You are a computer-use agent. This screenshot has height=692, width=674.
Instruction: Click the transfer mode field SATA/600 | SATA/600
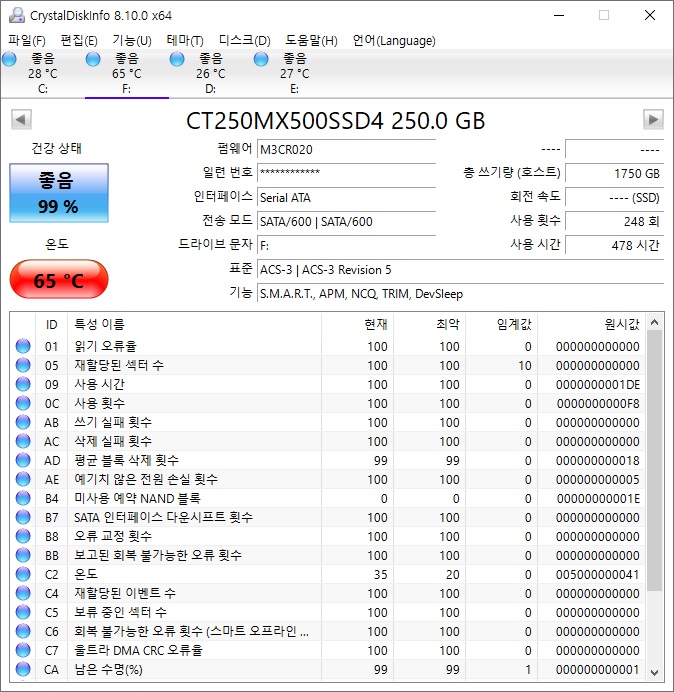tap(346, 222)
